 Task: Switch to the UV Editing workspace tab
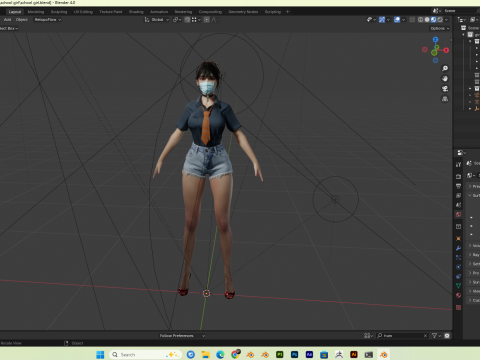(83, 12)
